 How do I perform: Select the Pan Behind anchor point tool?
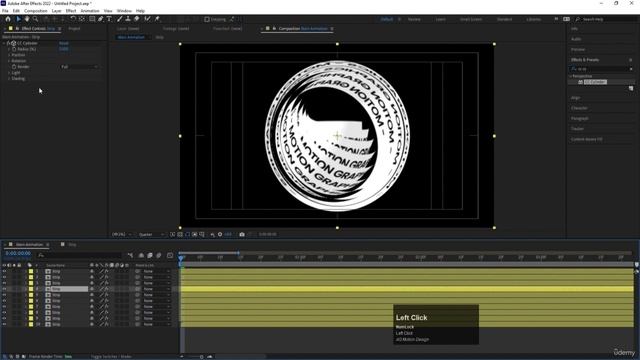[x=82, y=19]
